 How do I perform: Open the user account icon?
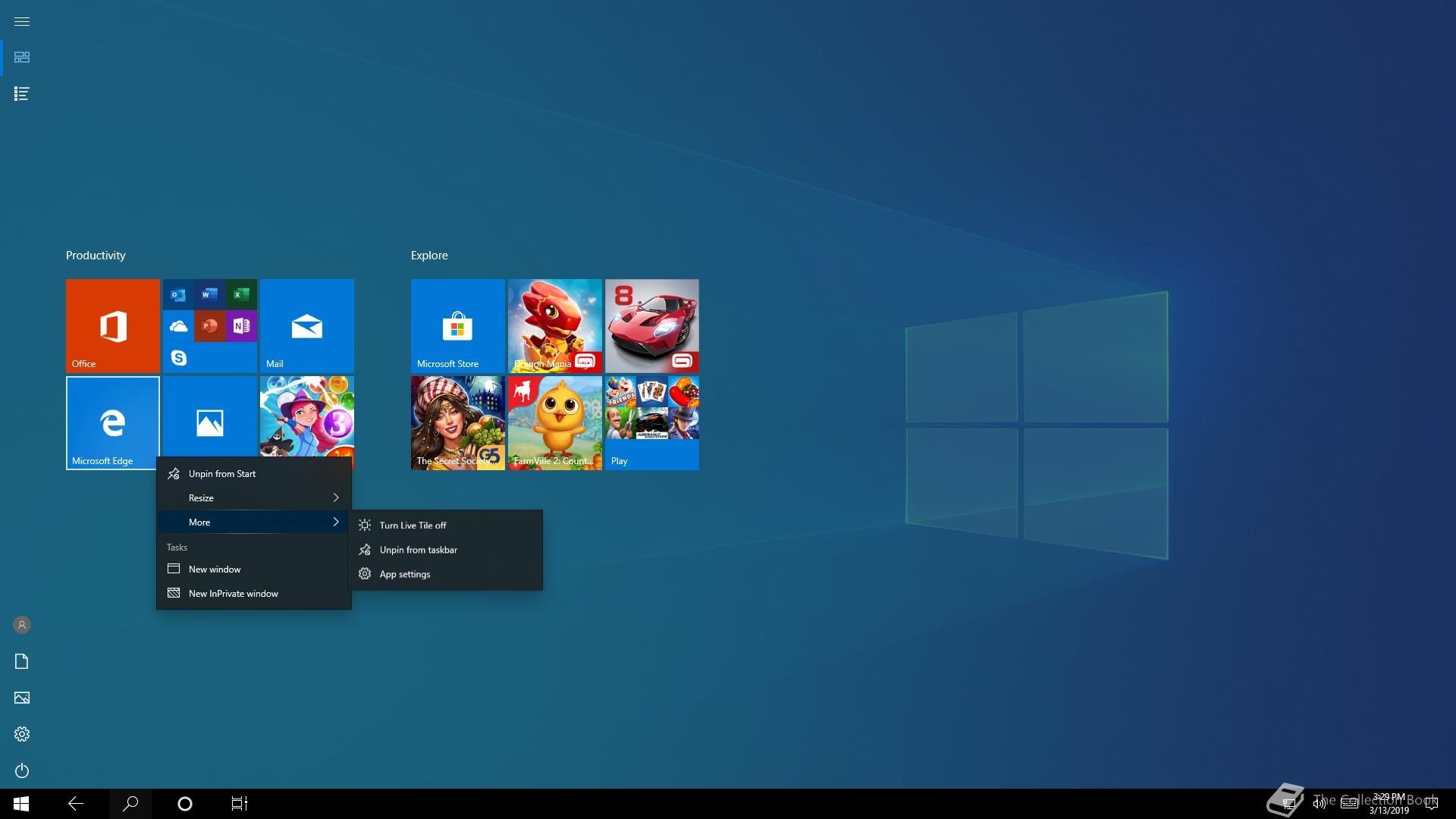point(22,625)
